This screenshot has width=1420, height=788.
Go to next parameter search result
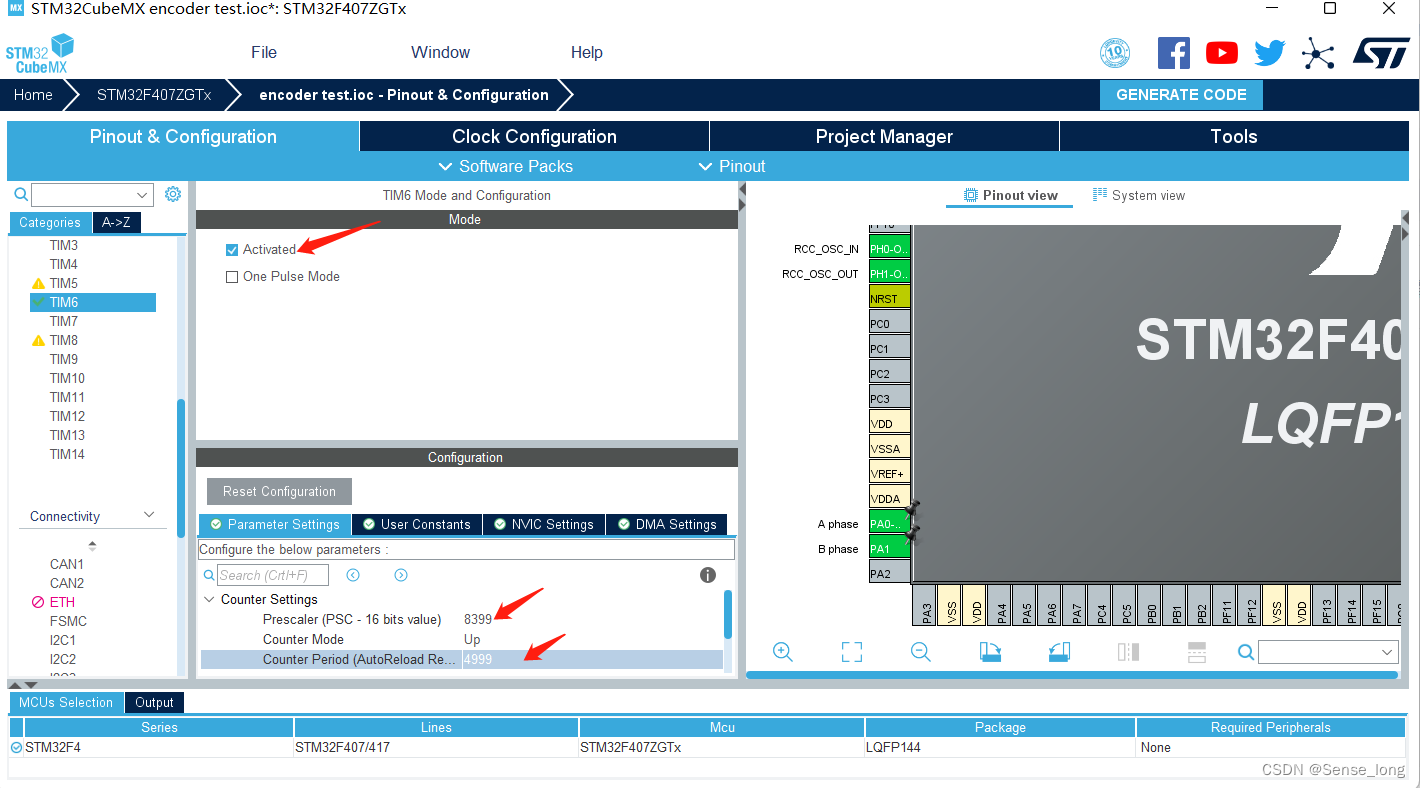(x=401, y=575)
